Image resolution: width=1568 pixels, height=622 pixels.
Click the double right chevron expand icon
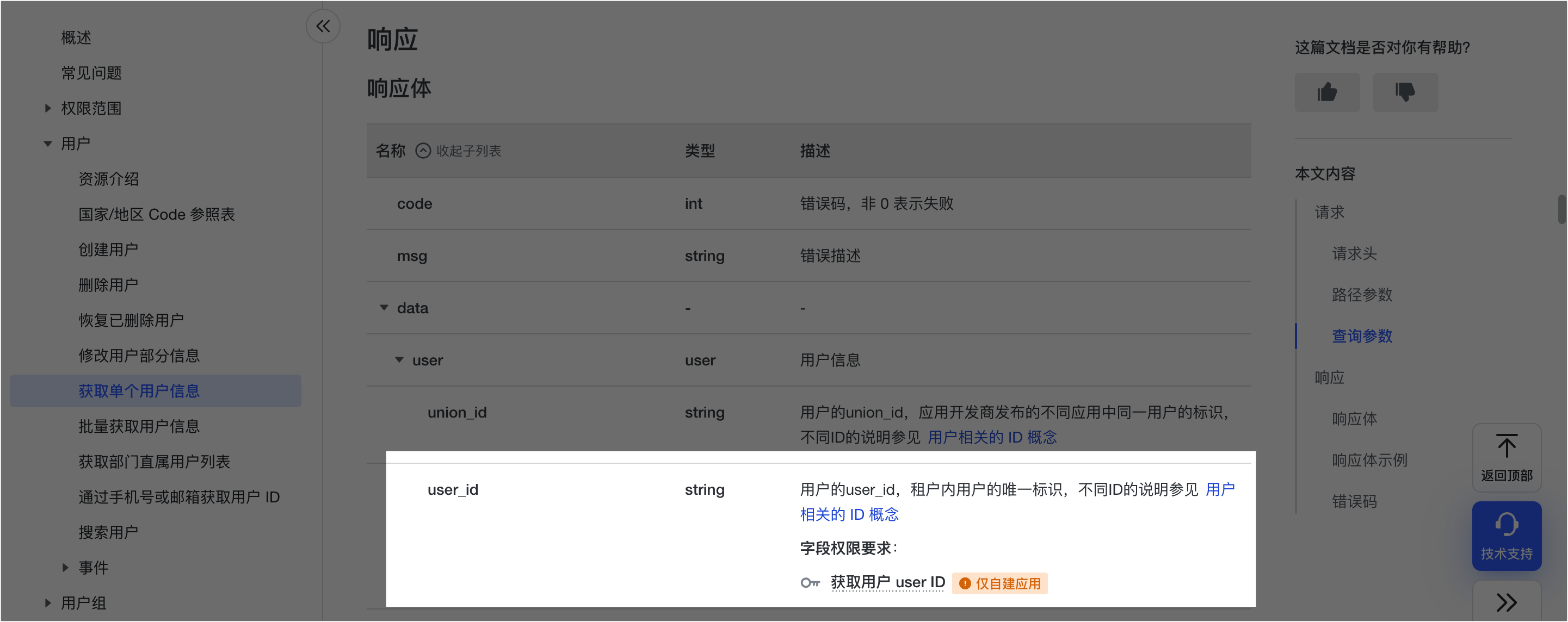click(x=1506, y=602)
